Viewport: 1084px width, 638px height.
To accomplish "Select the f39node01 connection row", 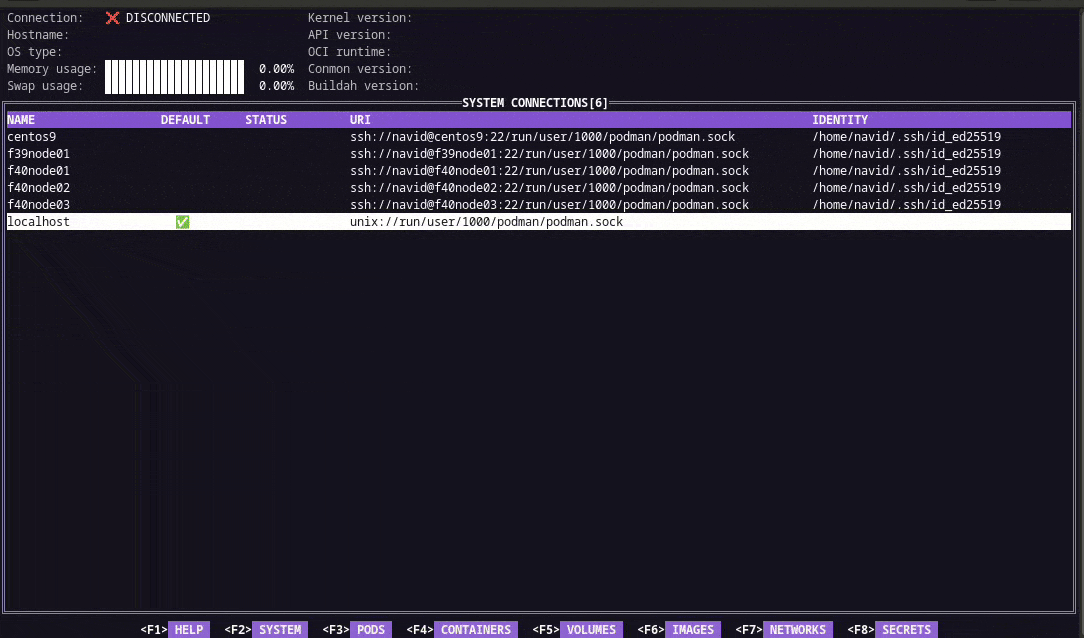I will pos(539,153).
